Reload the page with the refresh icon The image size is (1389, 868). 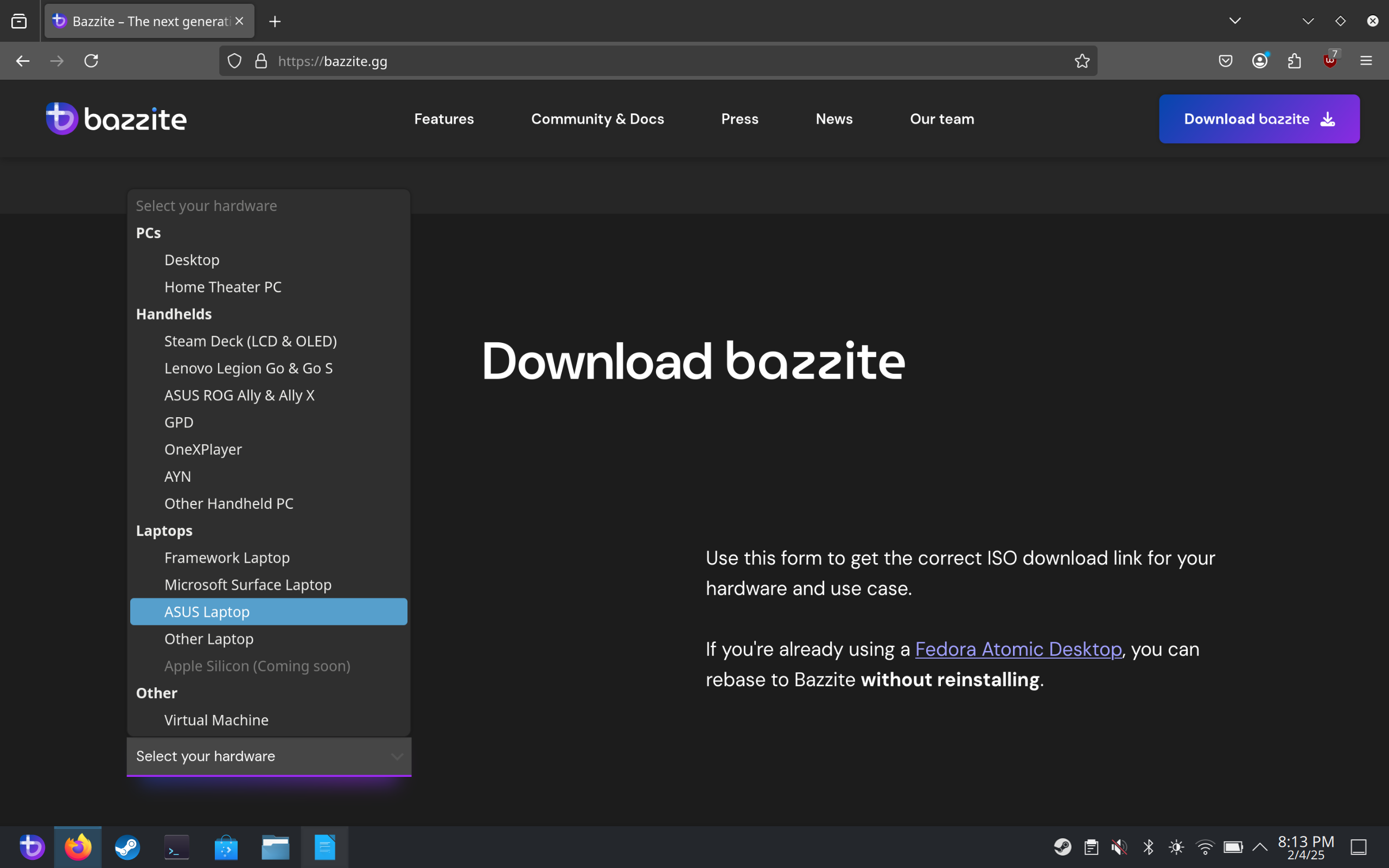91,61
